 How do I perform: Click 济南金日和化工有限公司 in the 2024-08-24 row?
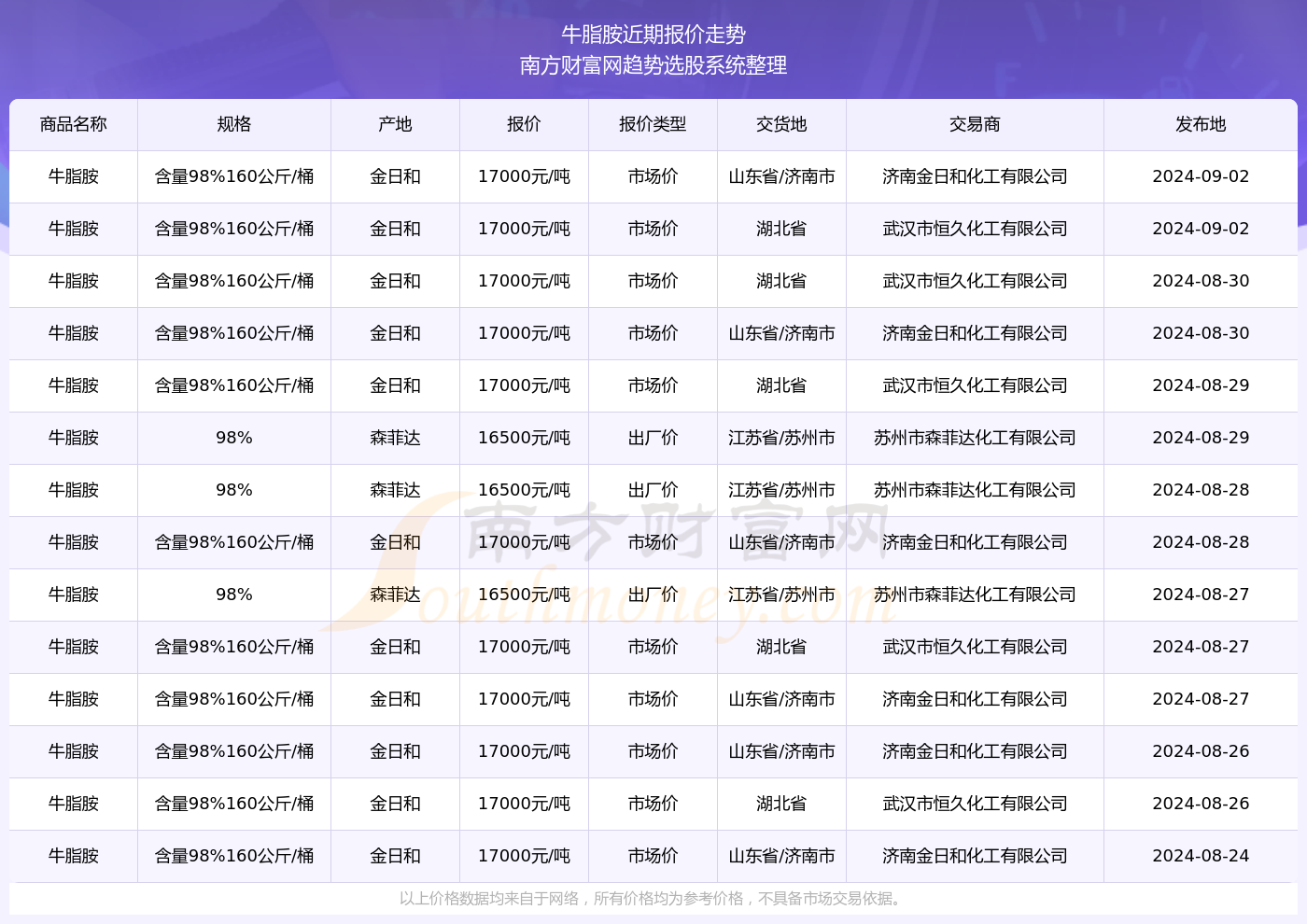point(976,856)
